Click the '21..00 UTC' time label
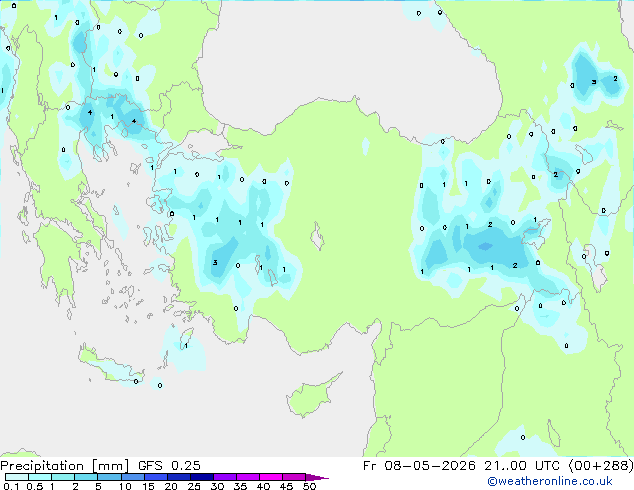Viewport: 634px width, 490px height. click(x=522, y=466)
